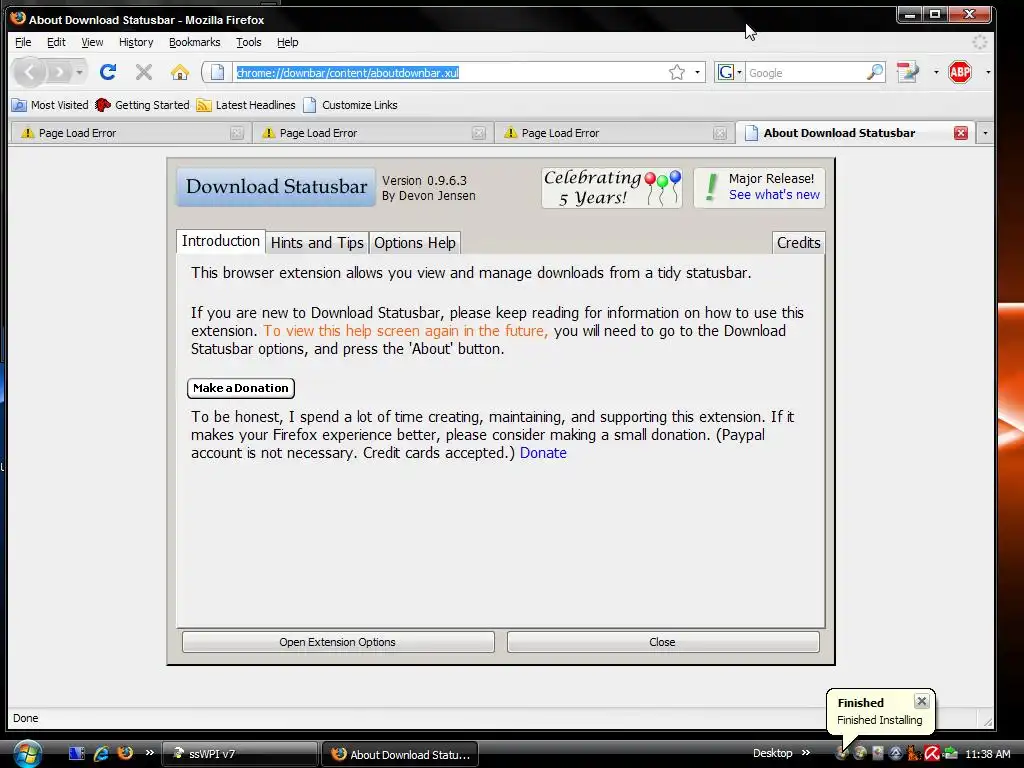This screenshot has width=1024, height=768.
Task: Go forward one page
Action: point(59,72)
